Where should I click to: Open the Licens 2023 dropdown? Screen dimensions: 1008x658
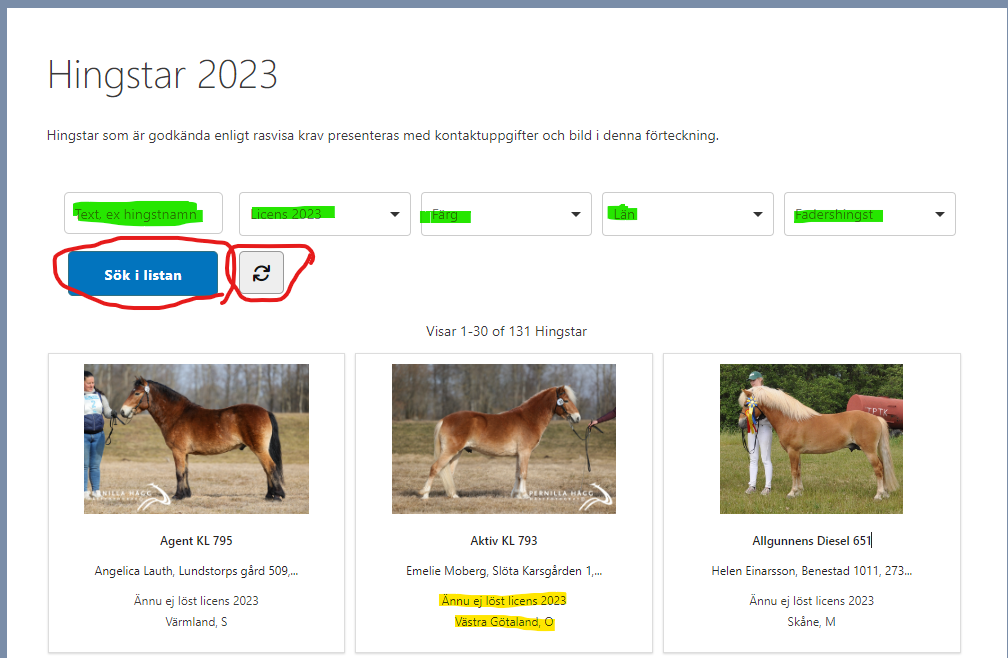(x=325, y=214)
